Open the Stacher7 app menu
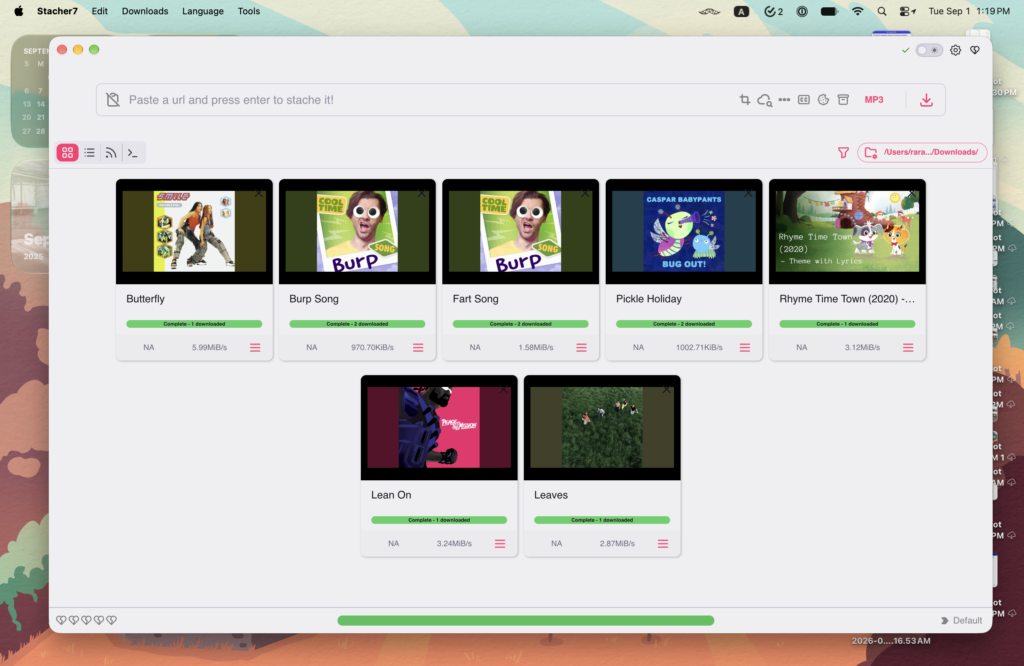 click(57, 11)
